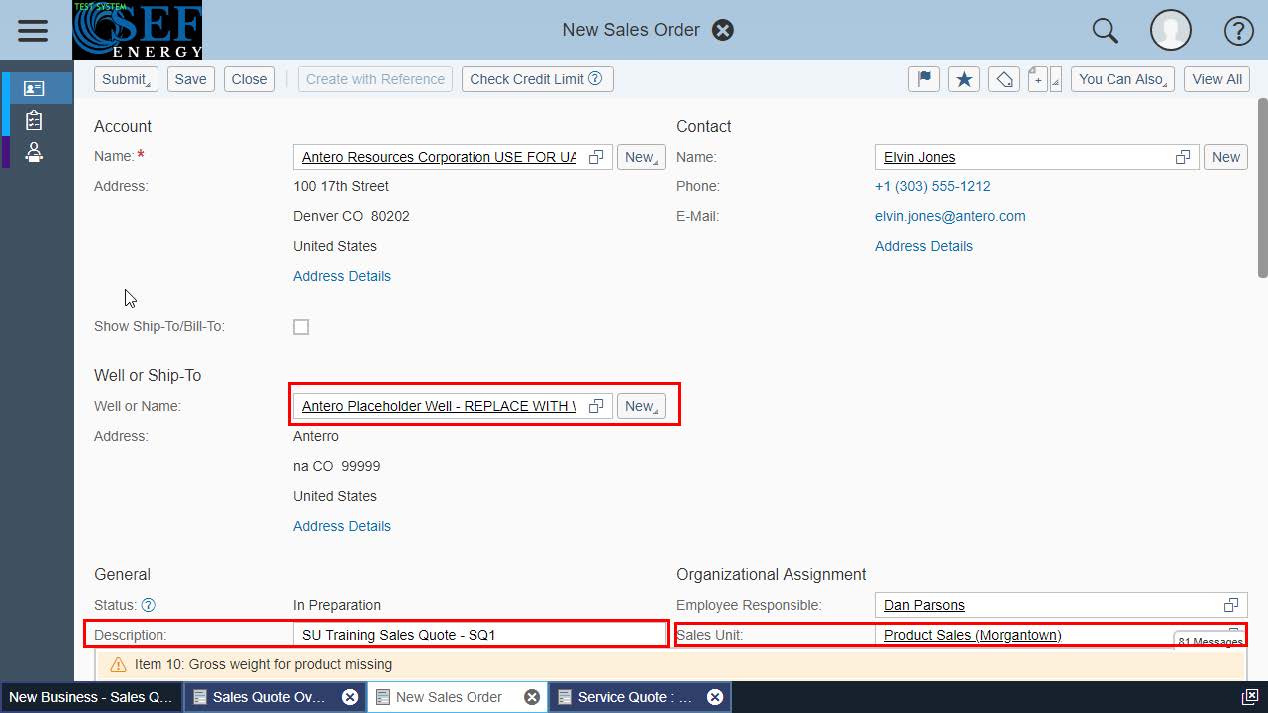The image size is (1268, 713).
Task: Open value help for Well or Name field
Action: (x=596, y=406)
